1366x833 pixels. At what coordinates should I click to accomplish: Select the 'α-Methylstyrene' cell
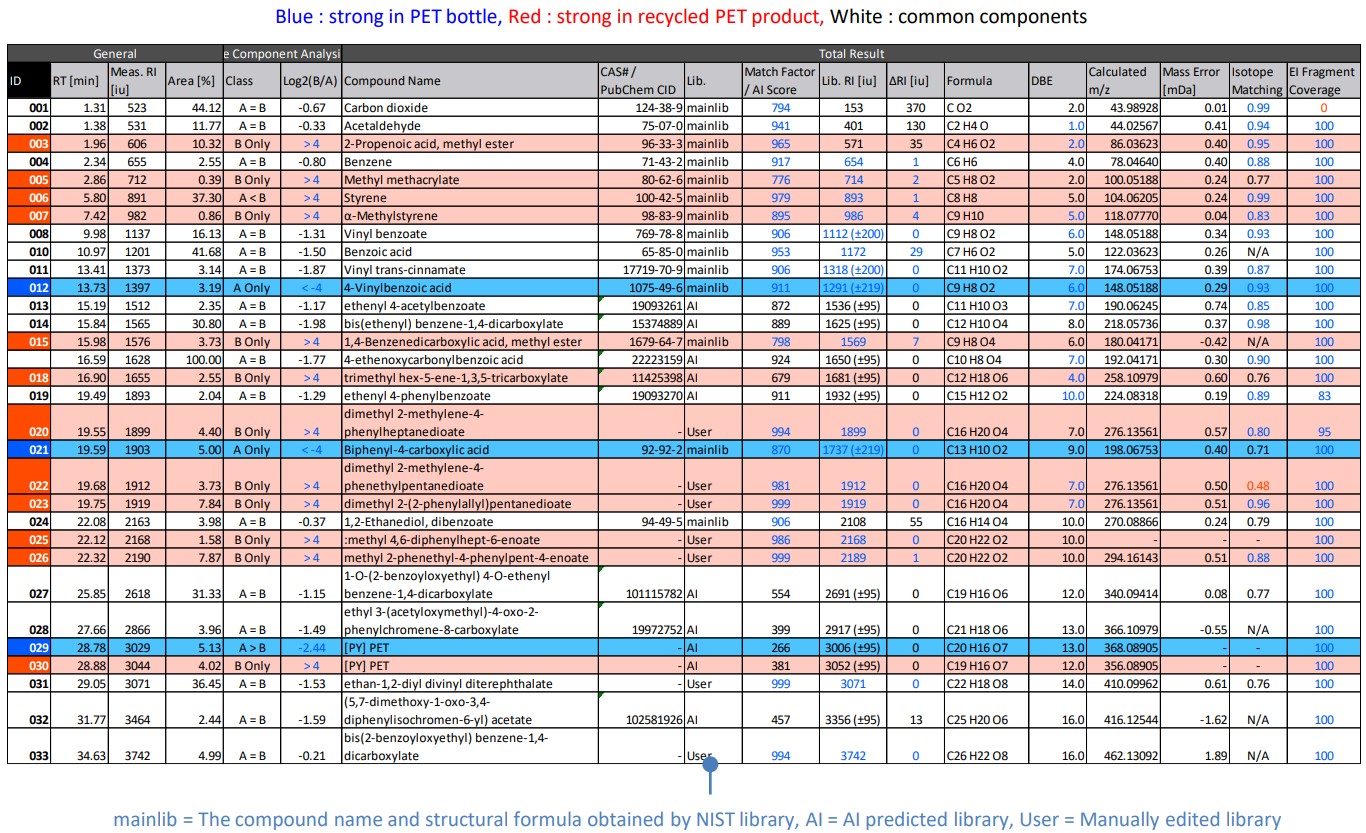click(469, 215)
